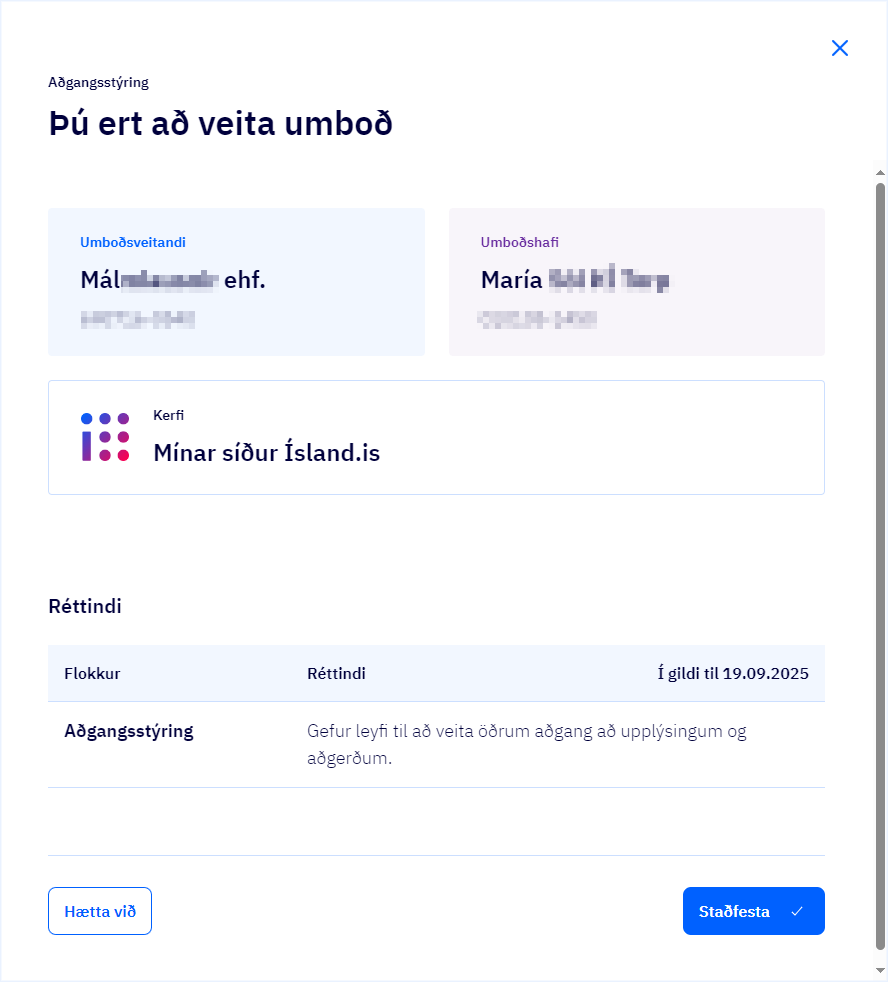
Task: Click the Ísland.is dotted logo icon
Action: pyautogui.click(x=105, y=437)
